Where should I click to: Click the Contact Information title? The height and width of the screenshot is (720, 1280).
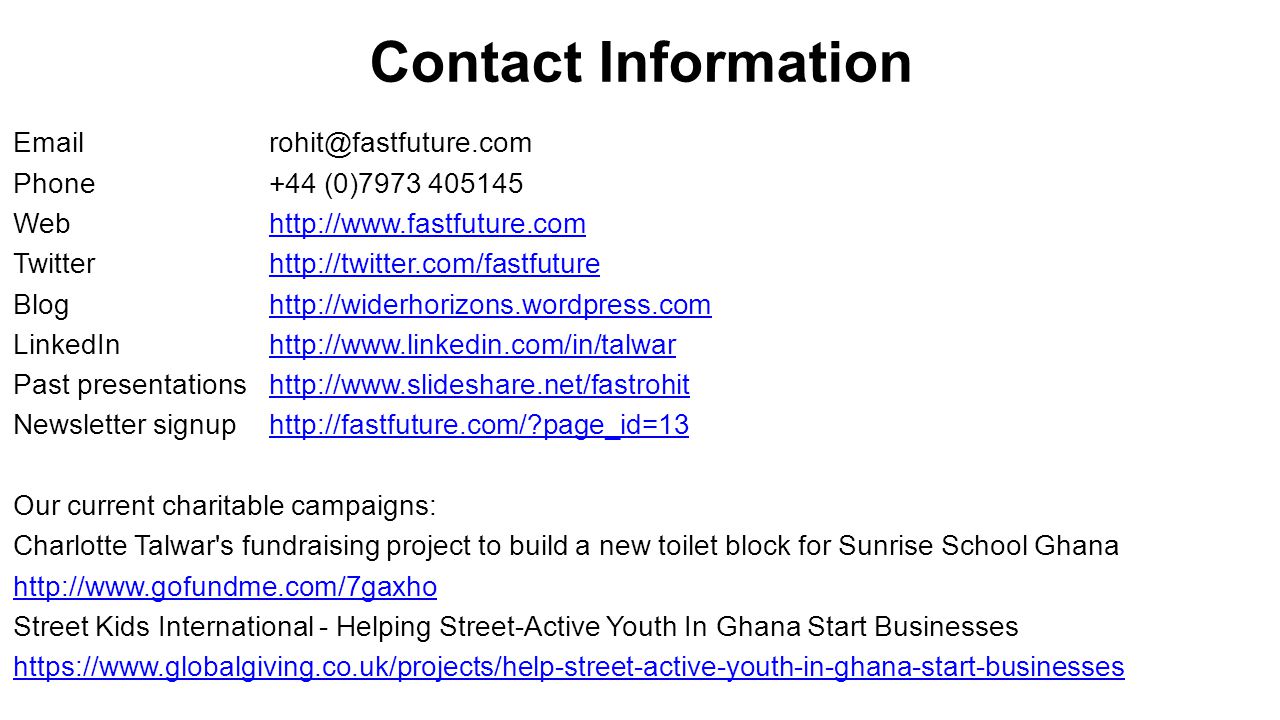click(x=641, y=62)
